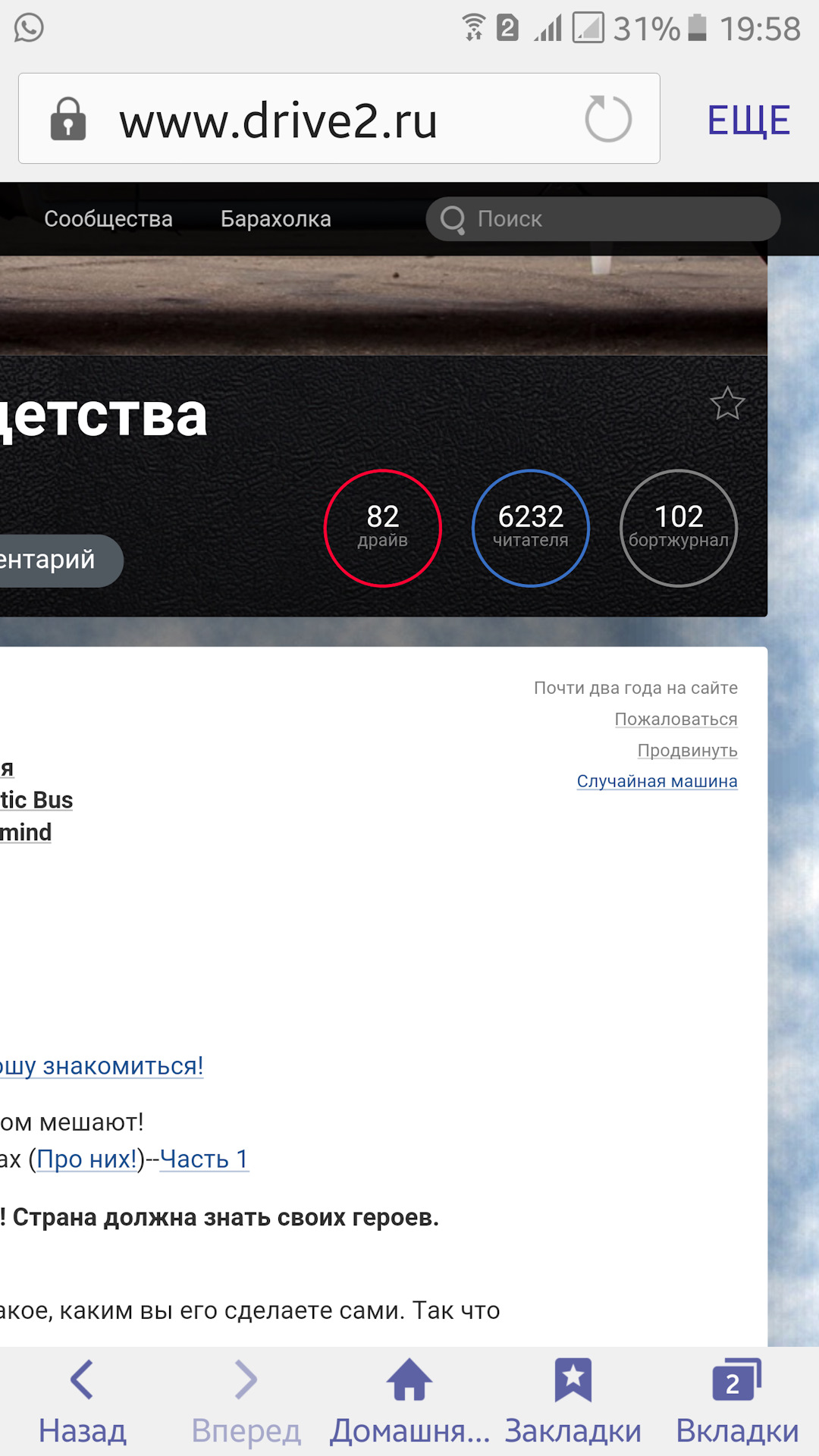This screenshot has height=1456, width=819.
Task: Toggle the favorite star on car header
Action: pyautogui.click(x=727, y=403)
